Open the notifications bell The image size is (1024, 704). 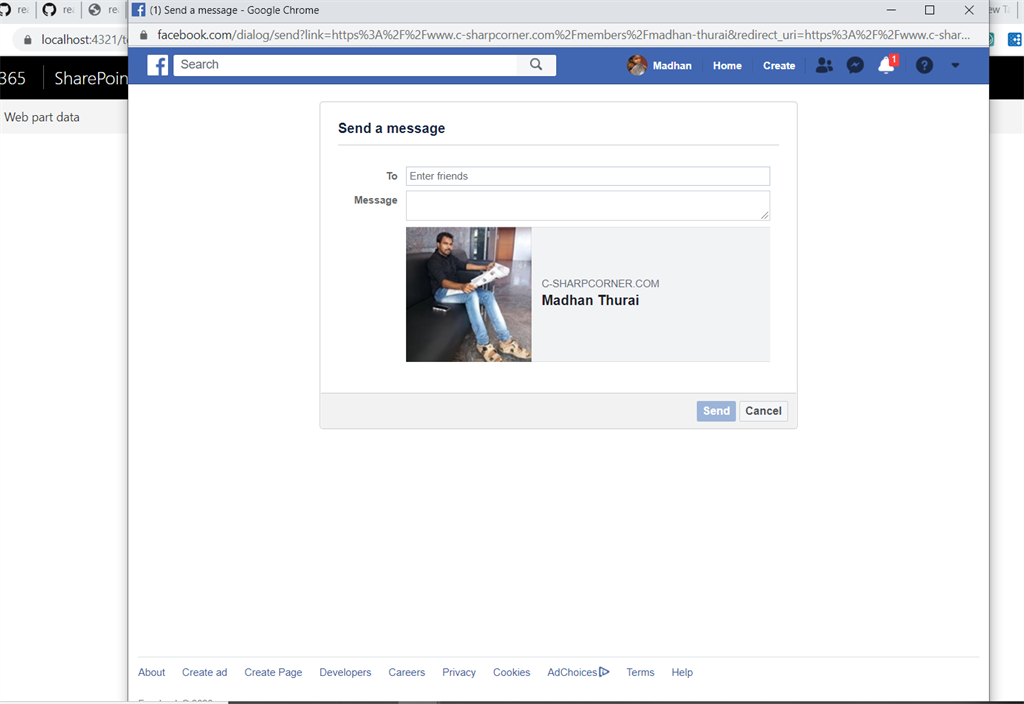[887, 65]
